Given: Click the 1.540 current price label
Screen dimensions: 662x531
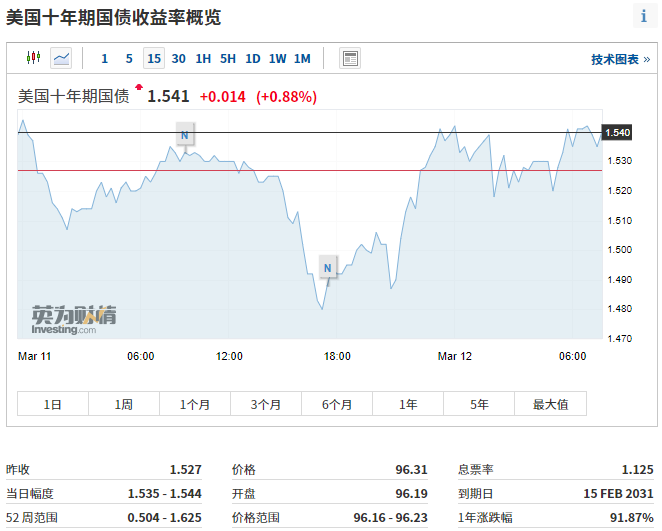Looking at the screenshot, I should point(618,132).
